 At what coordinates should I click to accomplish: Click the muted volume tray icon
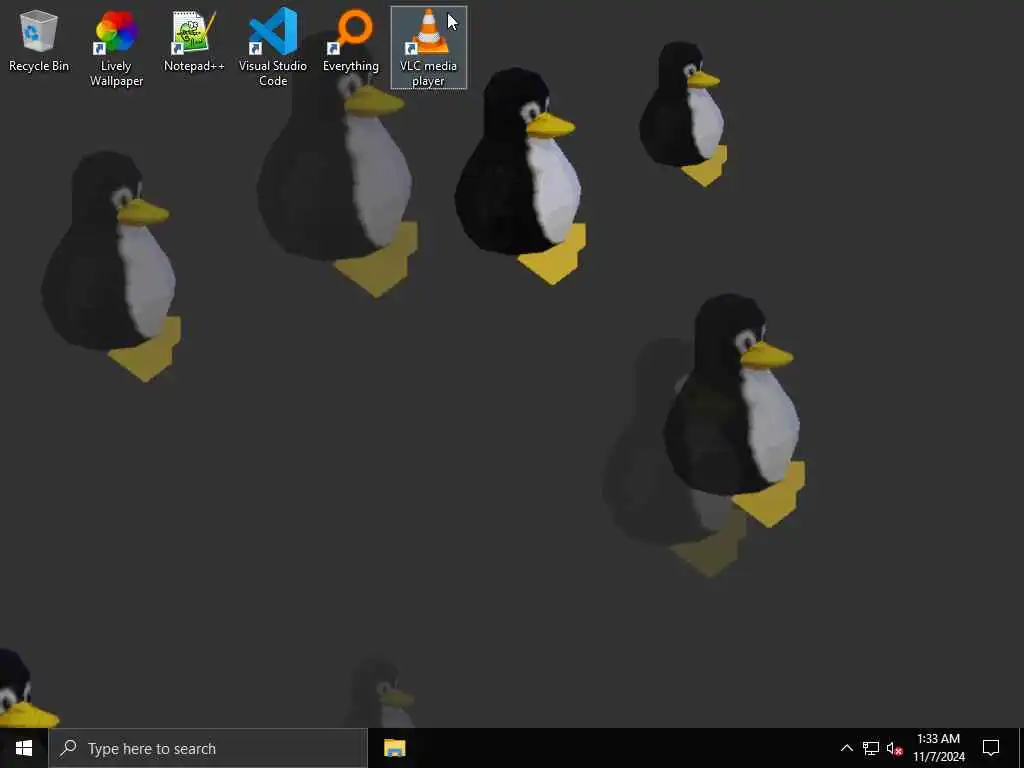pyautogui.click(x=894, y=748)
